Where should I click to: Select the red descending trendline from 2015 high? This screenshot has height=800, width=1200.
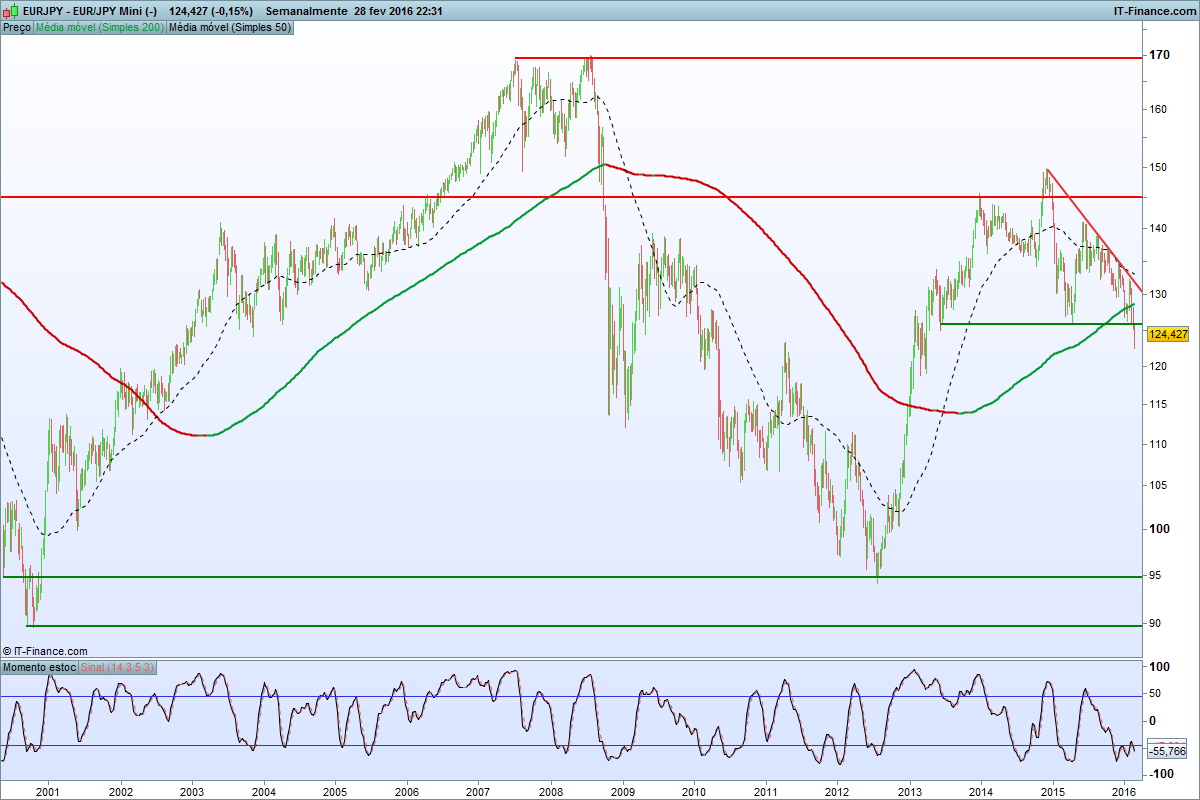(1093, 229)
